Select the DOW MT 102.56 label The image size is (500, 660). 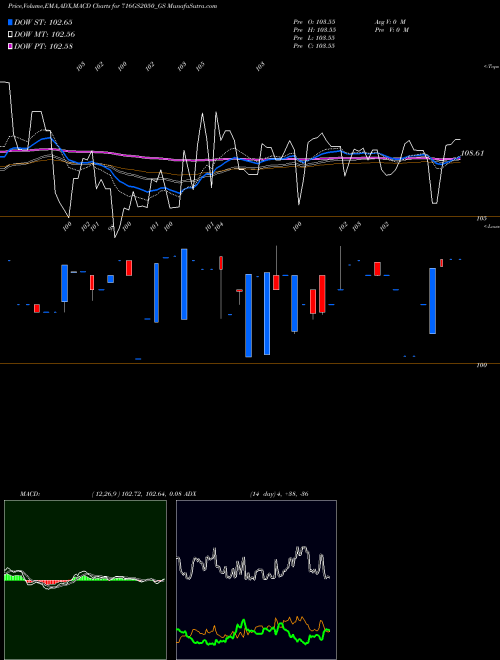coord(45,34)
